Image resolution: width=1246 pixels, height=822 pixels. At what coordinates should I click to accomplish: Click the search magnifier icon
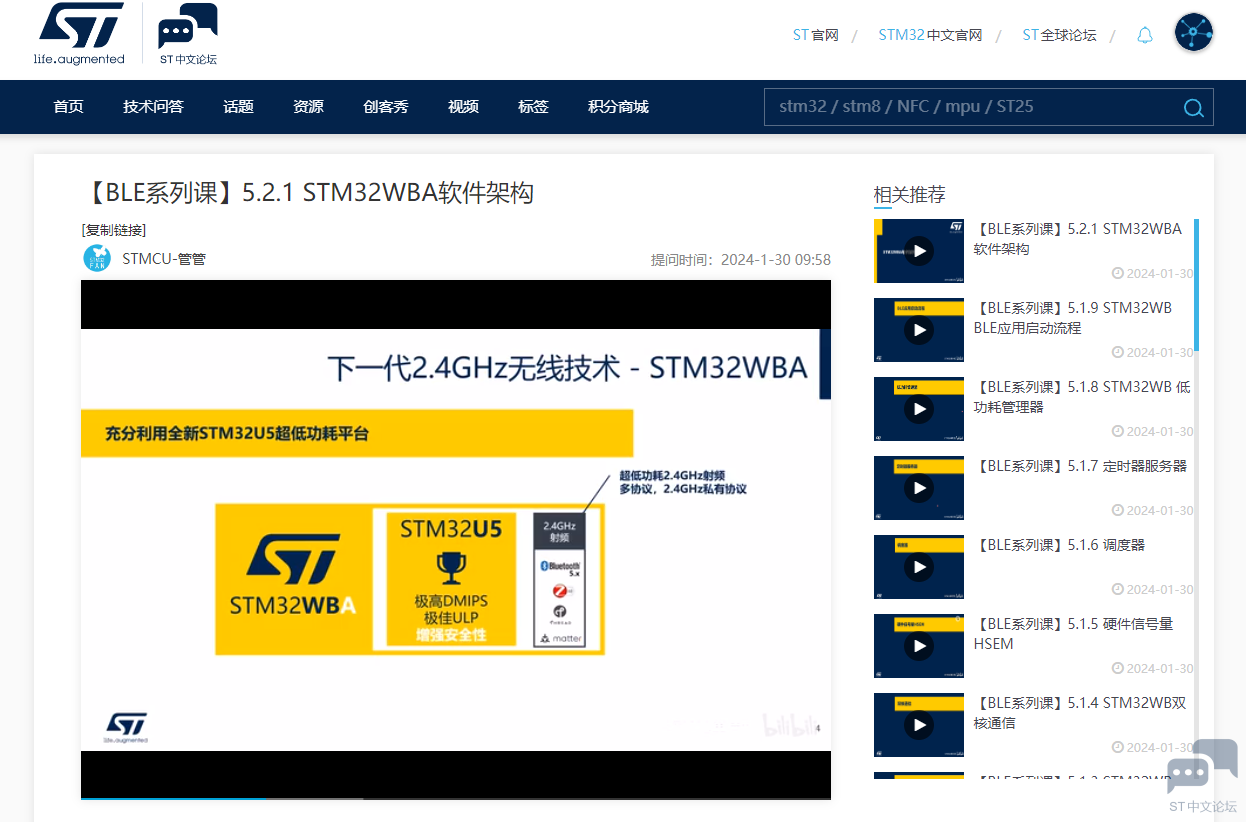pos(1193,108)
